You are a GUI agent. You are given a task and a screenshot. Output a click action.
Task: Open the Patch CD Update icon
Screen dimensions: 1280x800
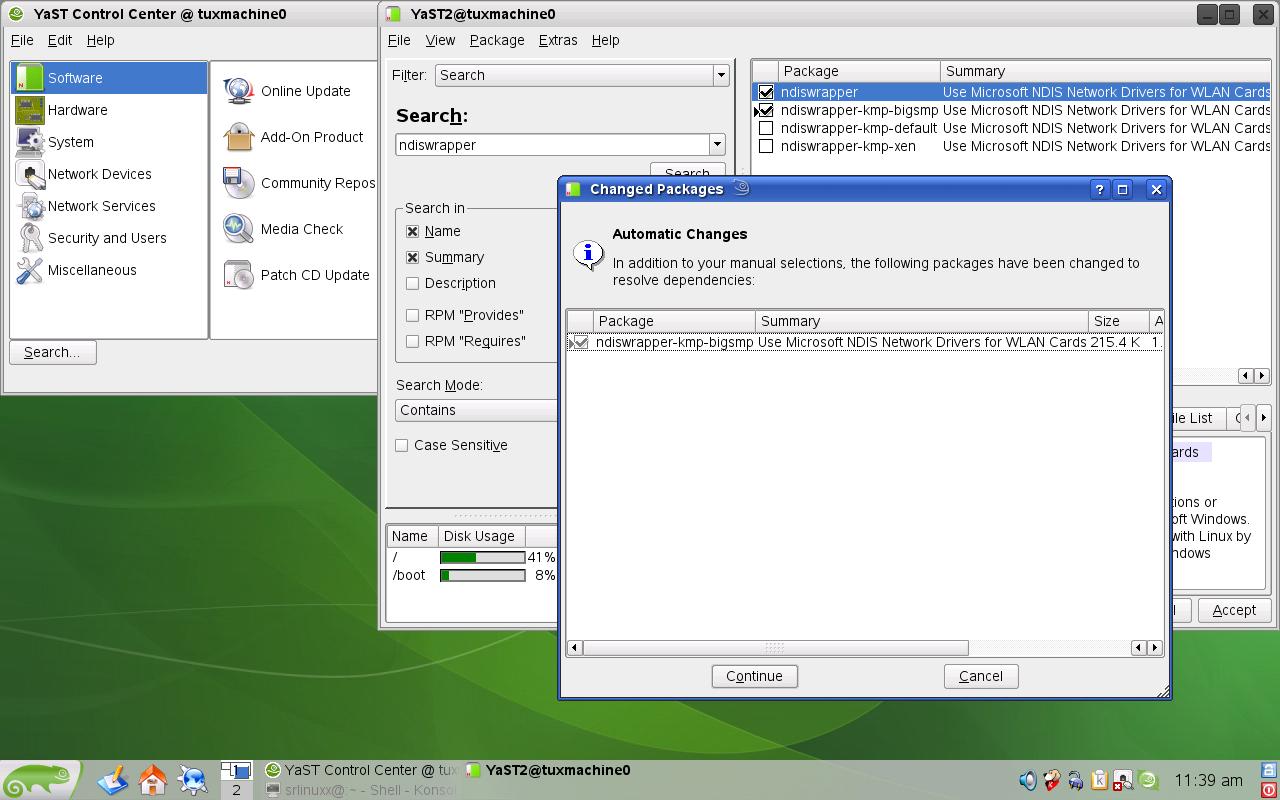239,275
